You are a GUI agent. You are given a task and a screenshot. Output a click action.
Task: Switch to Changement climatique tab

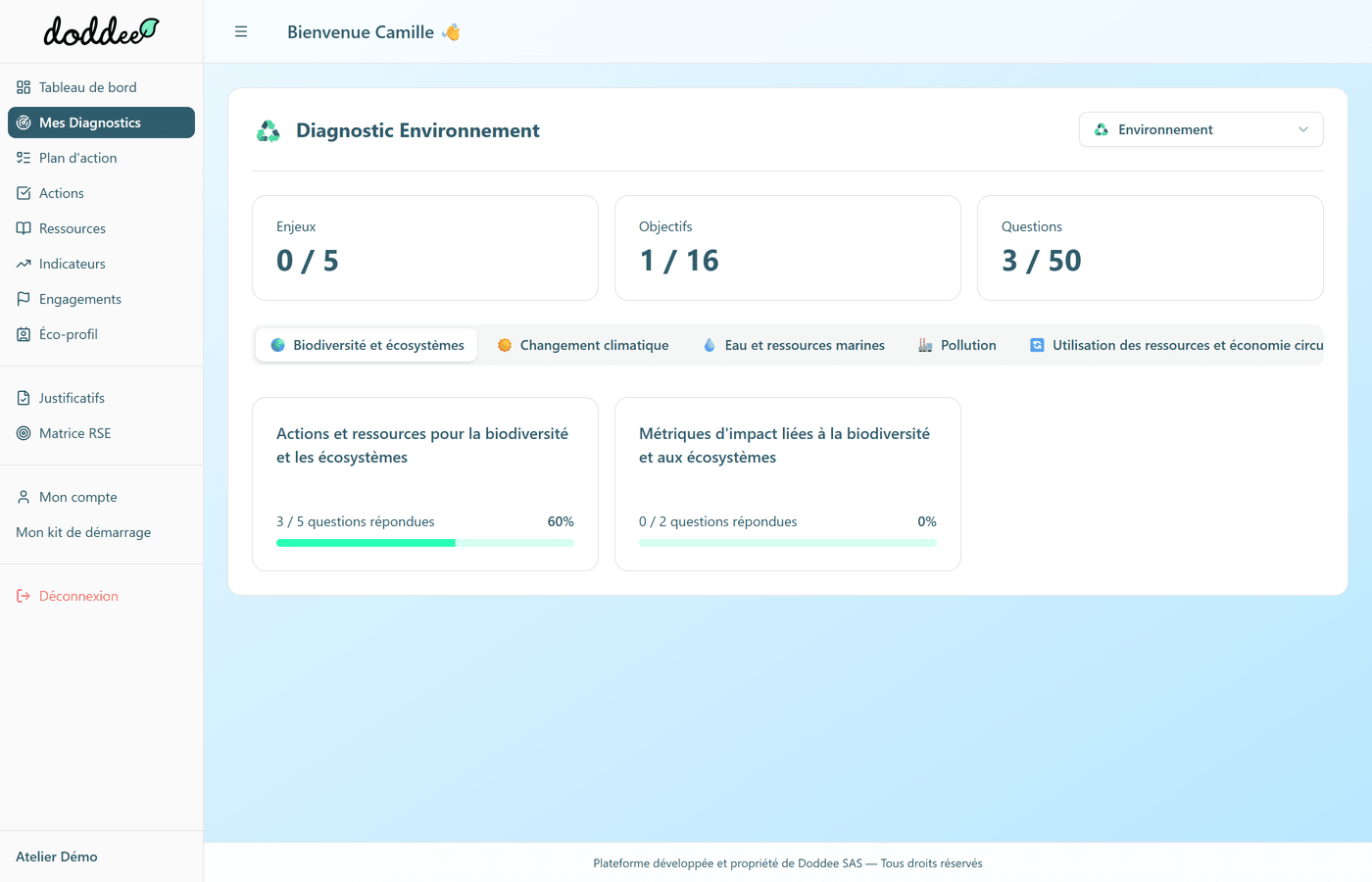click(583, 345)
